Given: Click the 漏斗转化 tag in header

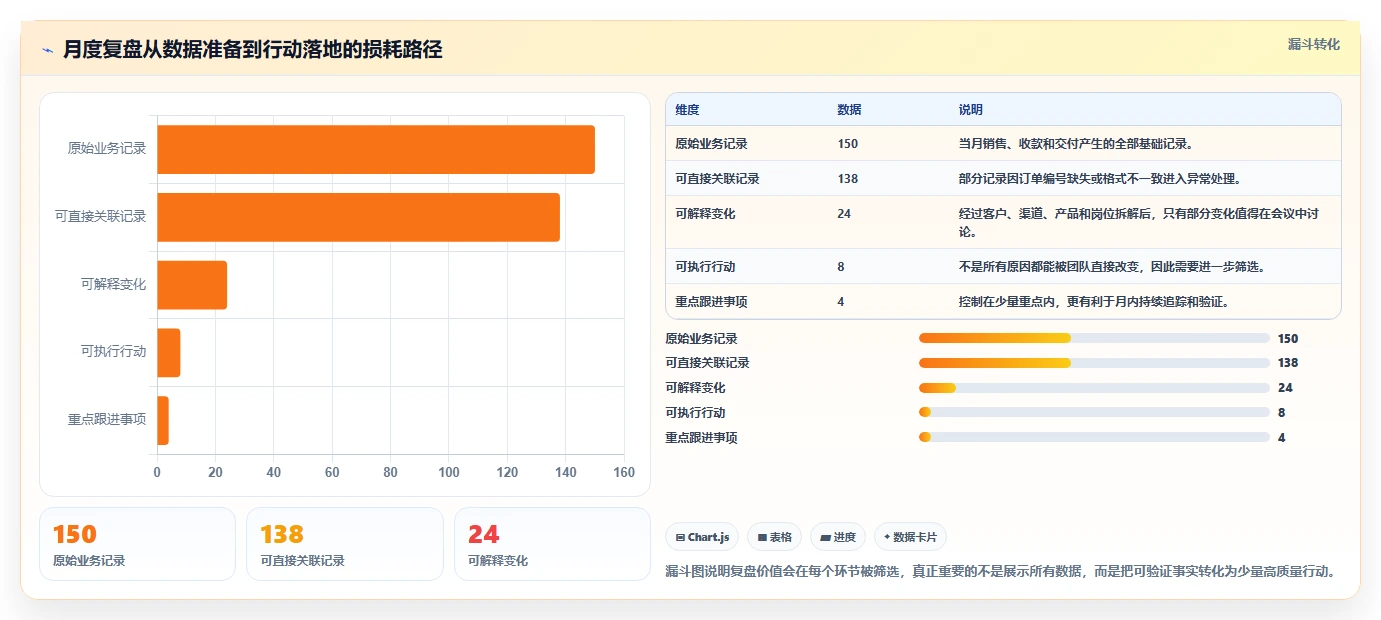Looking at the screenshot, I should pos(1313,44).
